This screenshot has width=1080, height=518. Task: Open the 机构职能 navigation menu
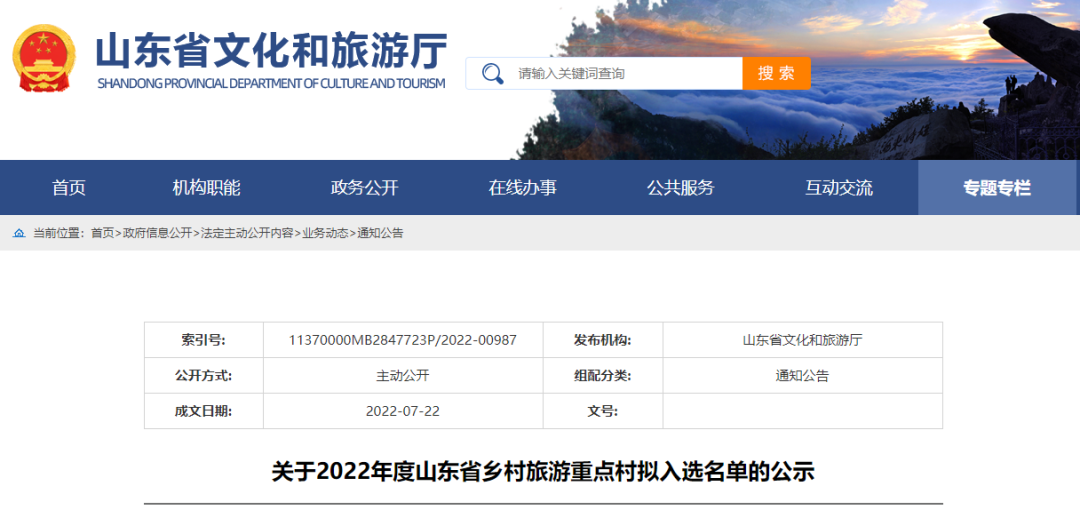pos(207,187)
